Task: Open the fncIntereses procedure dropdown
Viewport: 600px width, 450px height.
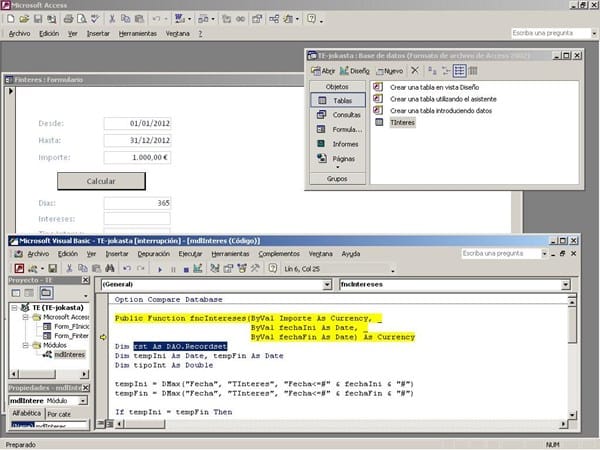Action: click(x=454, y=285)
